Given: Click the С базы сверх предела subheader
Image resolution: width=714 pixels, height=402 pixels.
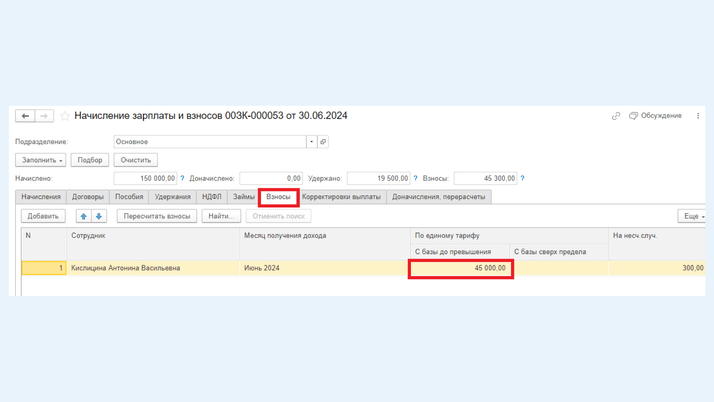Looking at the screenshot, I should (x=559, y=252).
